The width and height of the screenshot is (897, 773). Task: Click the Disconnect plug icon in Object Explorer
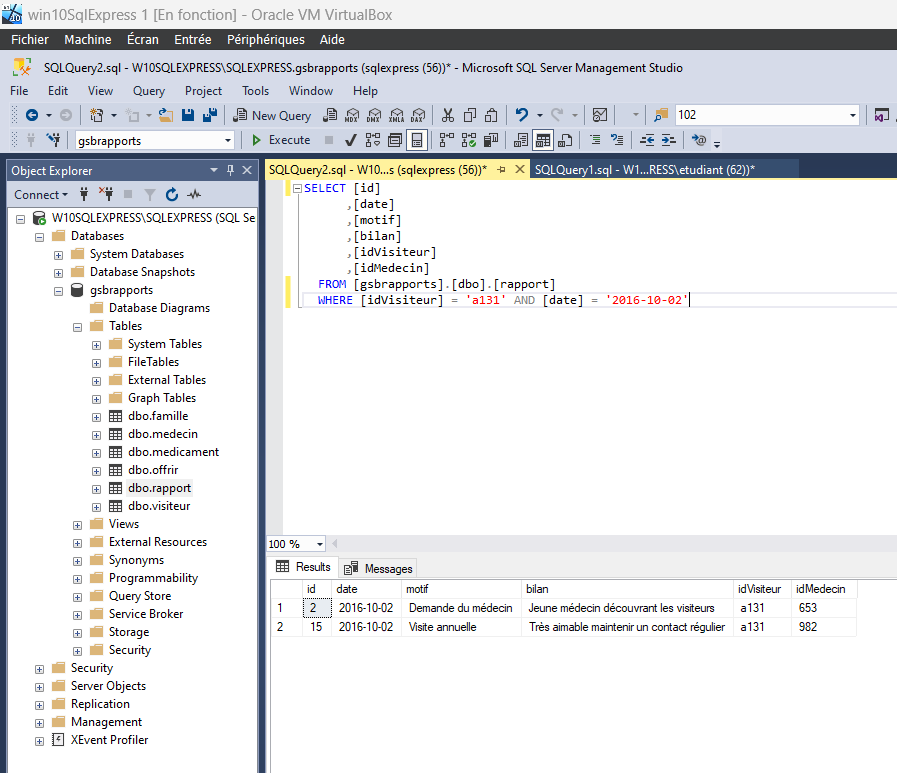[x=106, y=194]
